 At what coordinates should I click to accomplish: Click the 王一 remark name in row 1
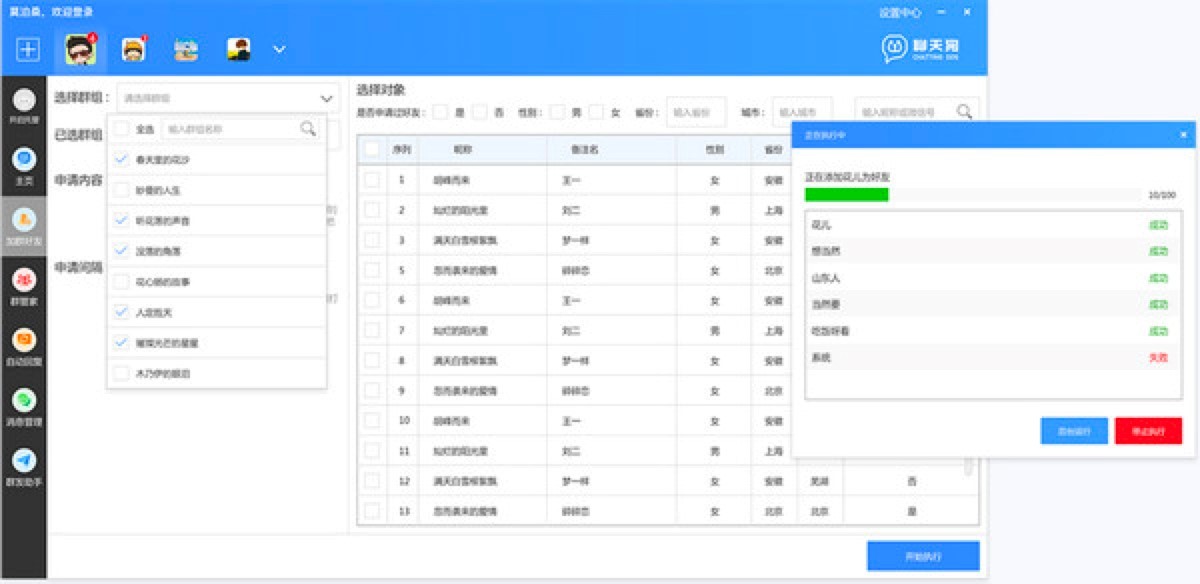570,180
